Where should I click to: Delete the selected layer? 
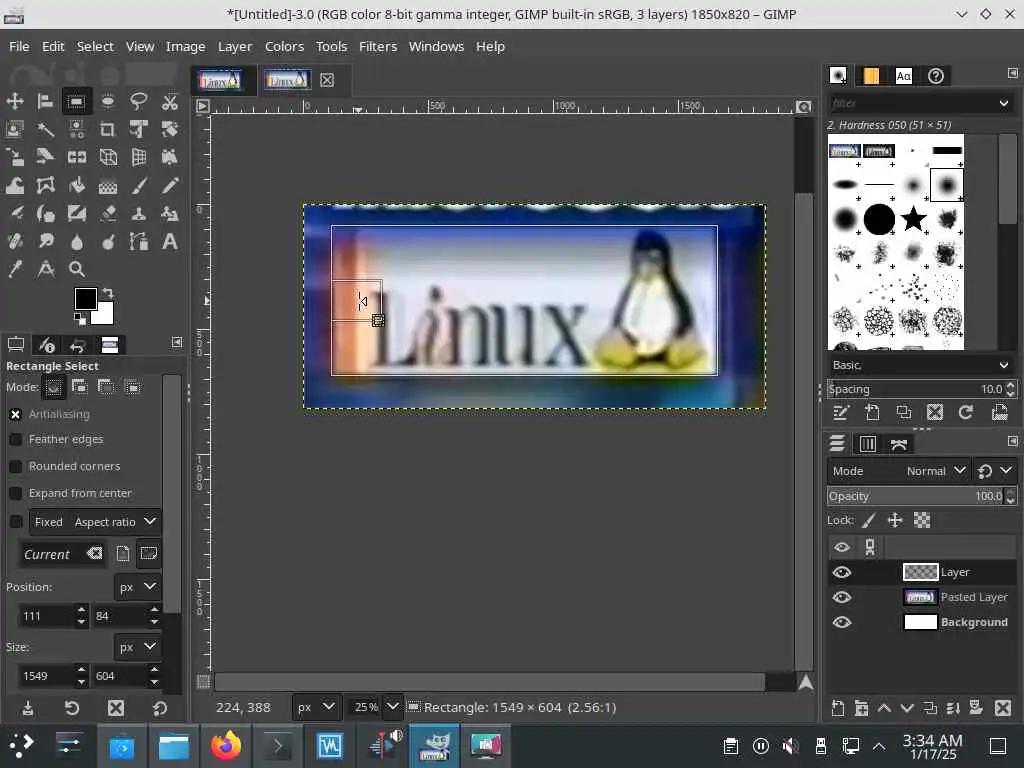coord(1003,708)
